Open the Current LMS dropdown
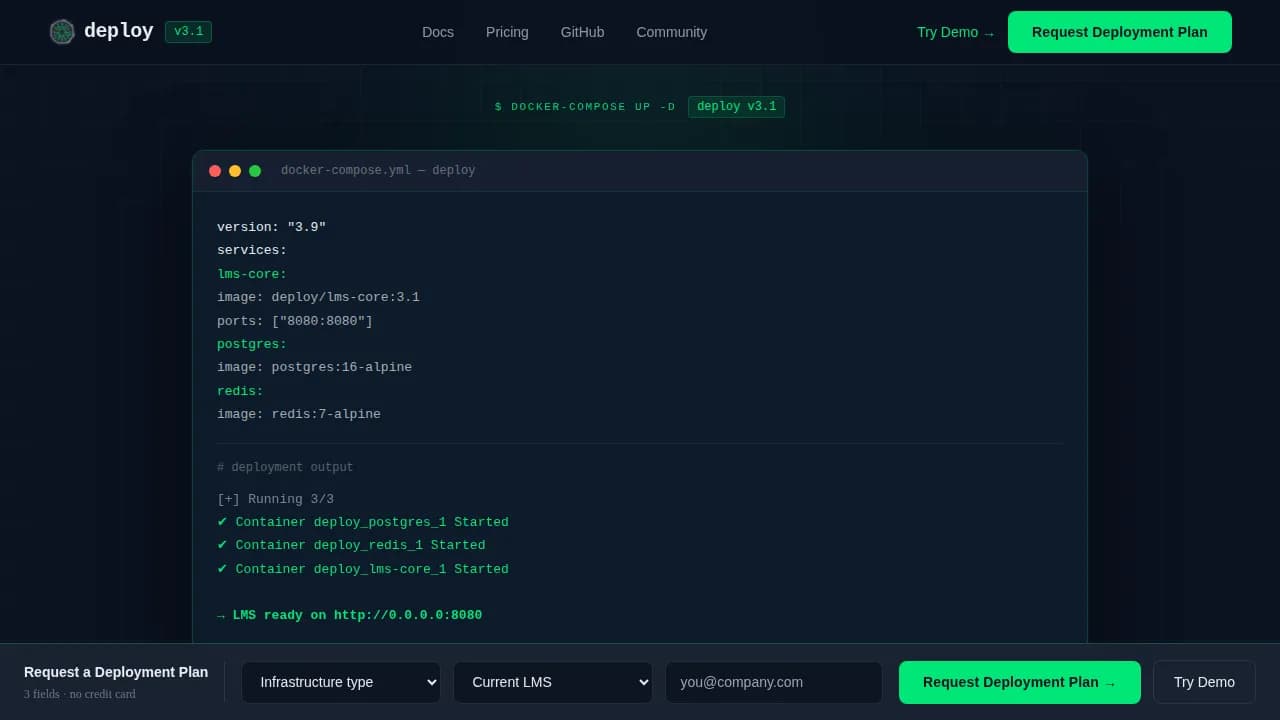This screenshot has height=720, width=1280. (553, 682)
